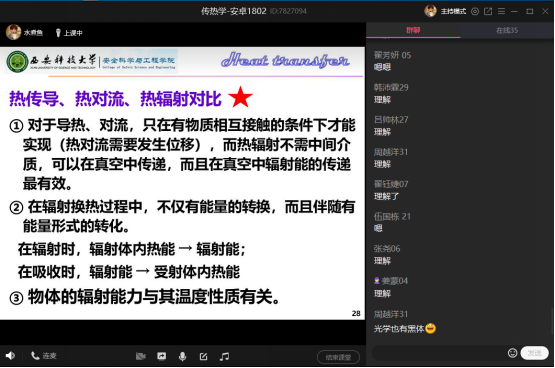Viewport: 555px width, 368px height.
Task: Open the 主持模式 host mode menu
Action: tap(453, 11)
